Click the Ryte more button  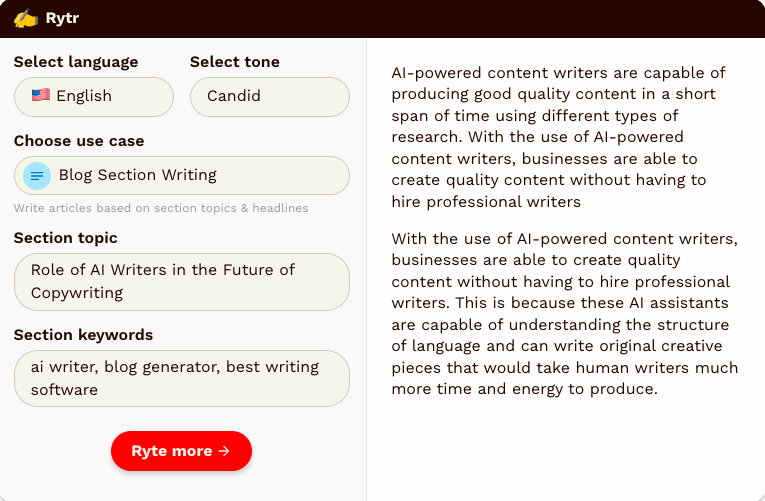coord(181,451)
